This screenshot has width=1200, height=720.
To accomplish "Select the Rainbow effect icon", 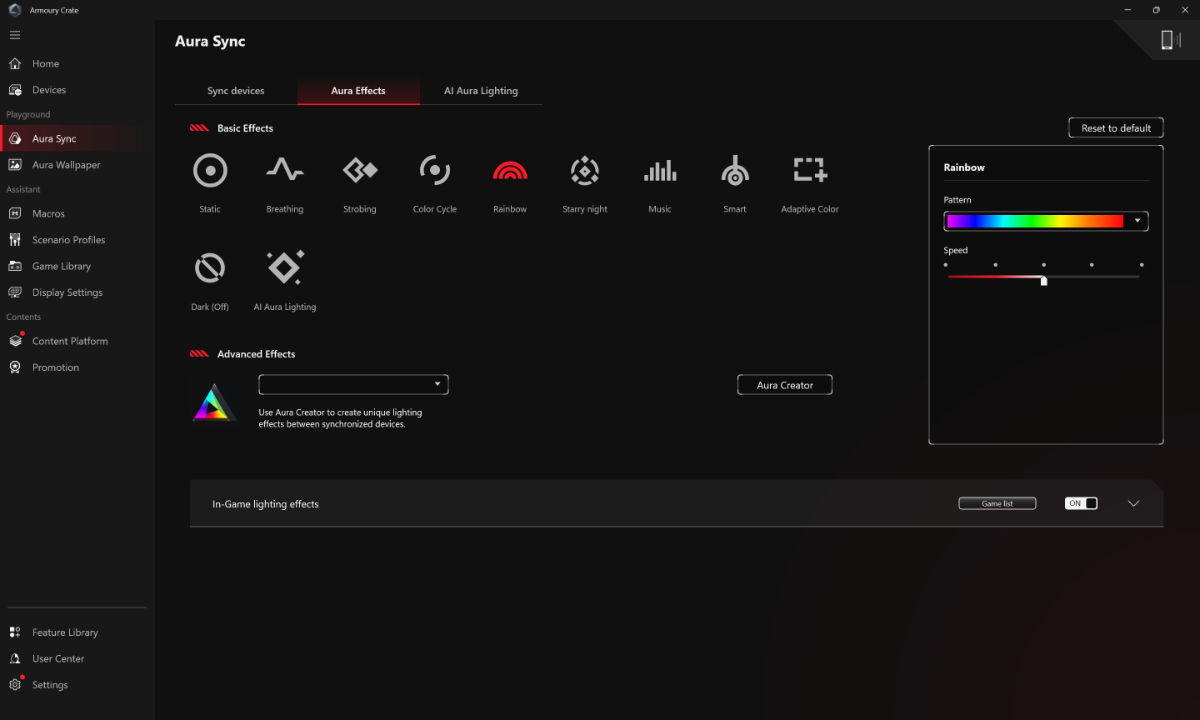I will click(510, 171).
